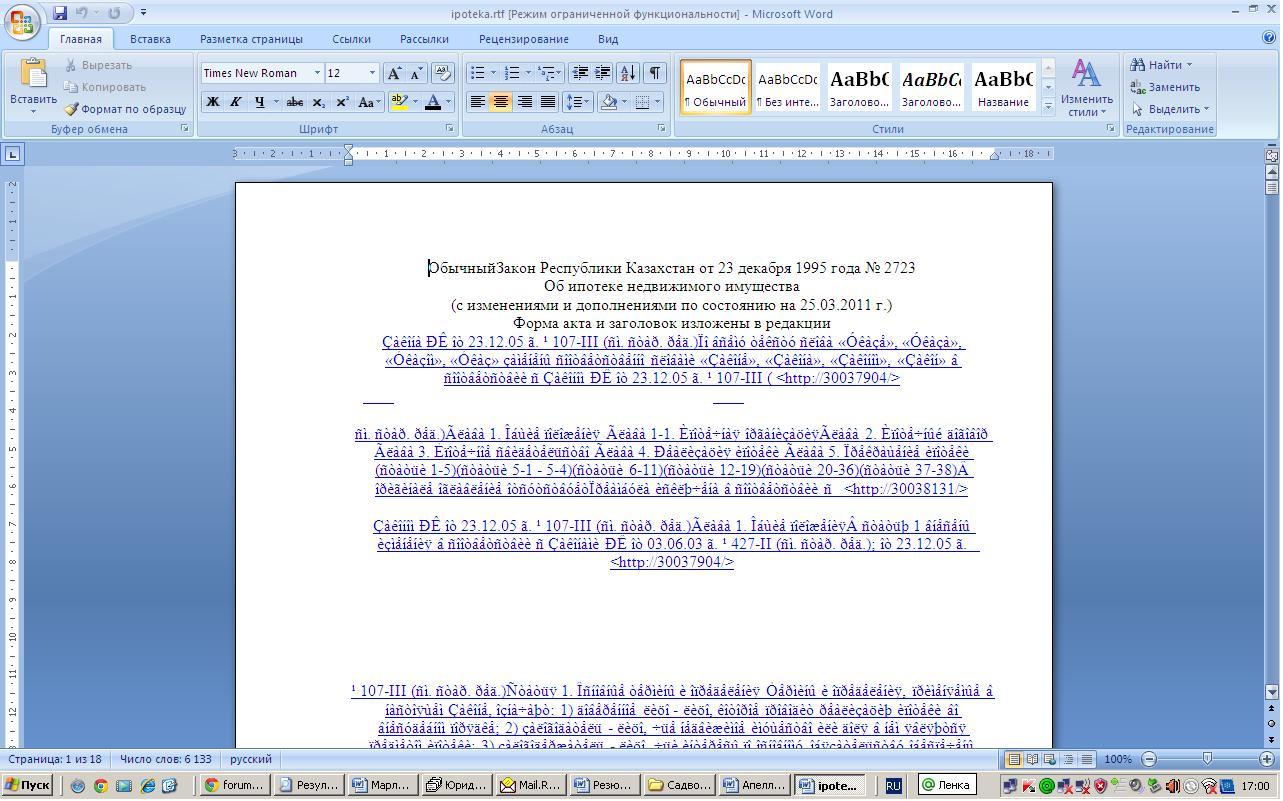1283x801 pixels.
Task: Follow hyperlink http://30037904 in second link paragraph
Action: pyautogui.click(x=672, y=562)
